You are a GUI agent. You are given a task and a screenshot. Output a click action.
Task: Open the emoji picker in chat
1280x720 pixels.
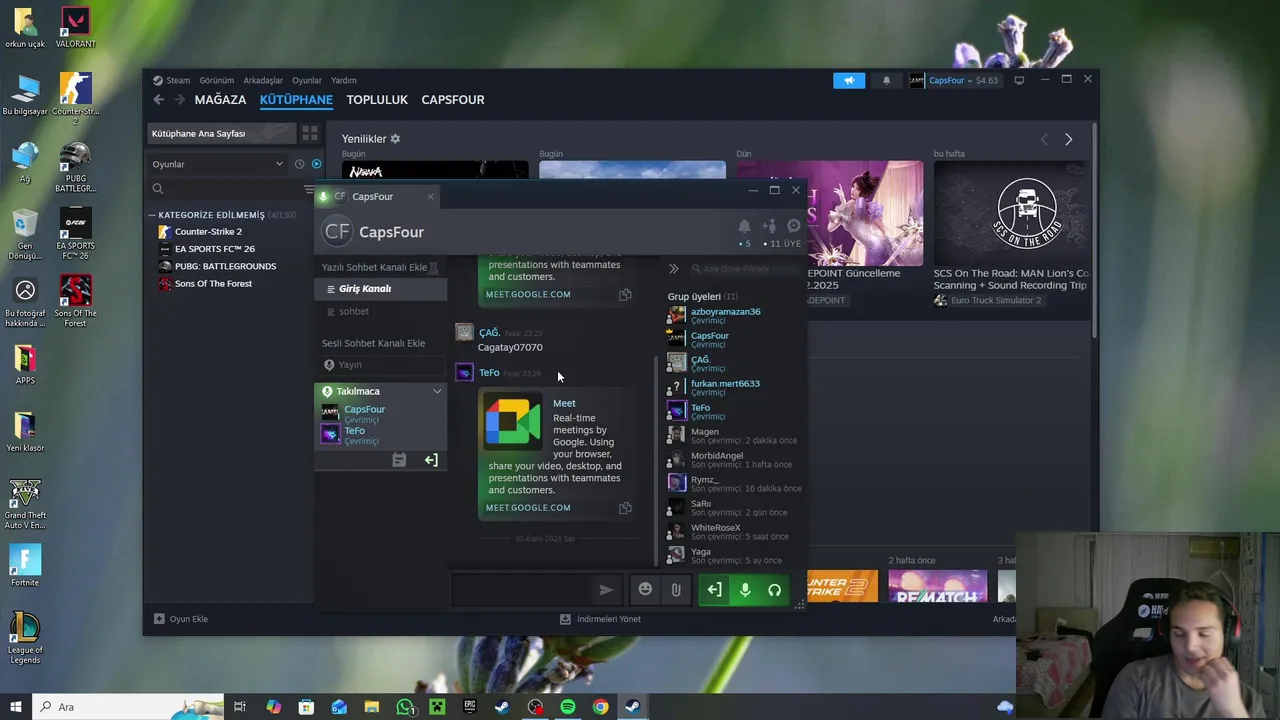click(645, 590)
